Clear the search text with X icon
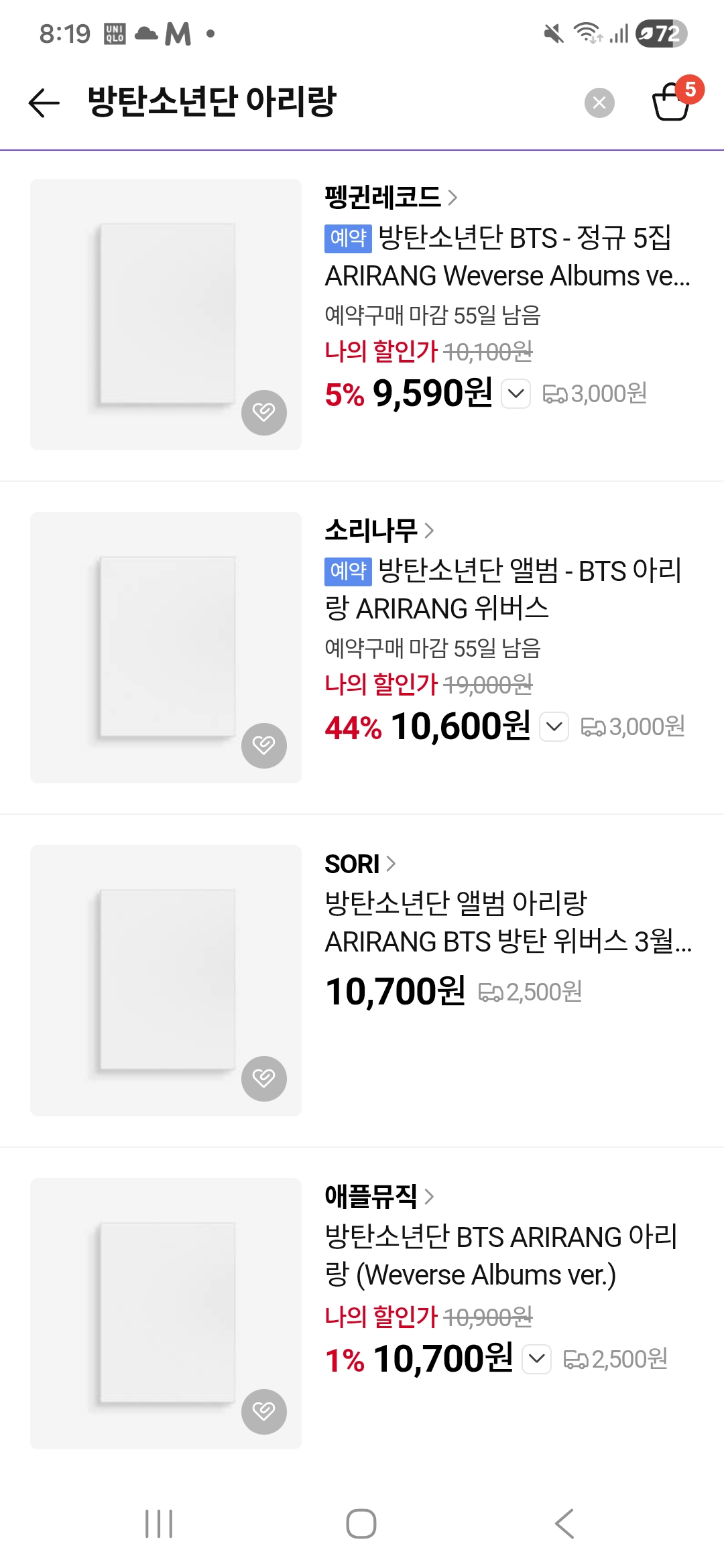This screenshot has height=1568, width=724. pyautogui.click(x=599, y=103)
